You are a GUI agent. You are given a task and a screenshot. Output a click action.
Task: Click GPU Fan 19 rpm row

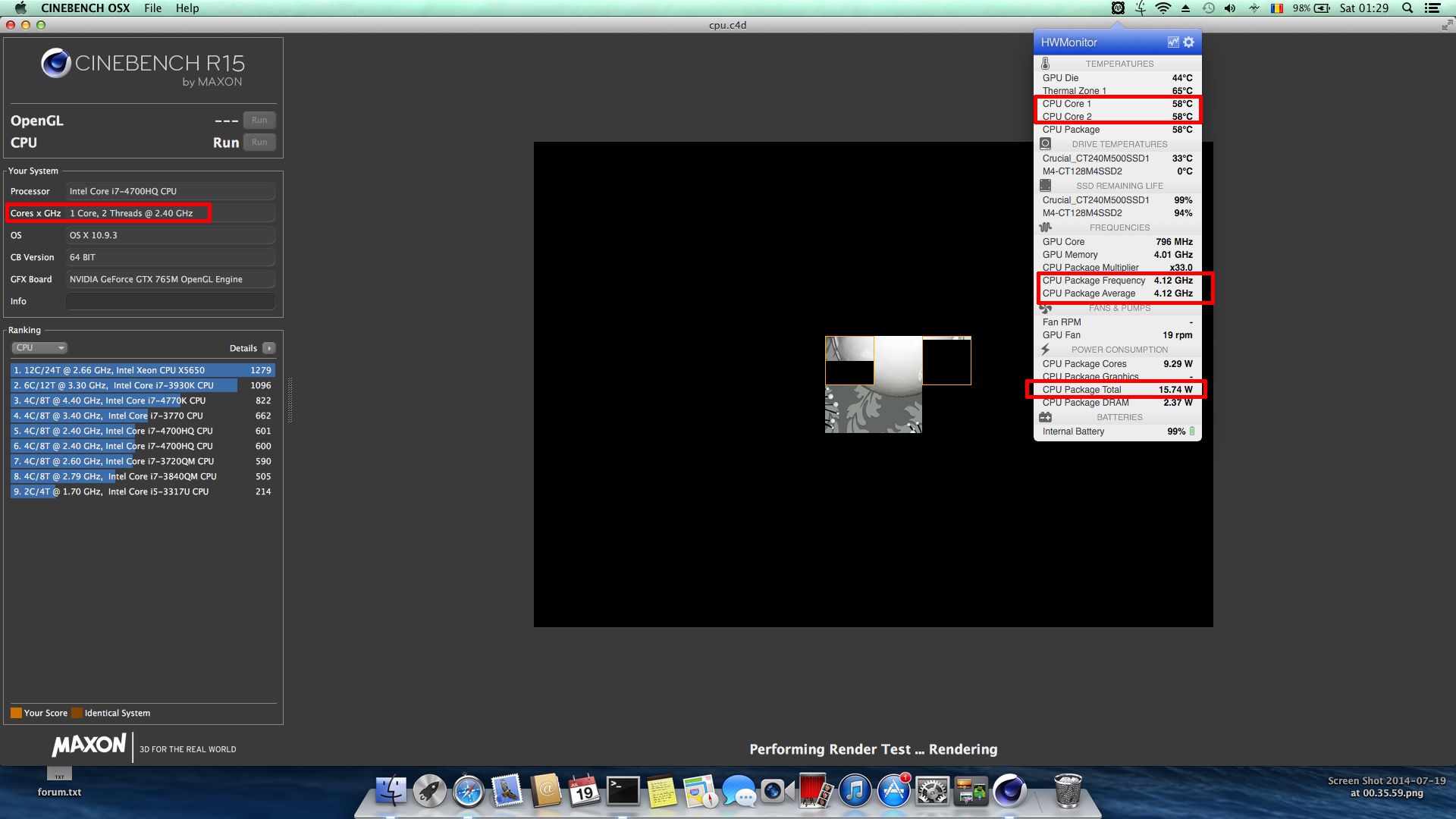(x=1117, y=335)
